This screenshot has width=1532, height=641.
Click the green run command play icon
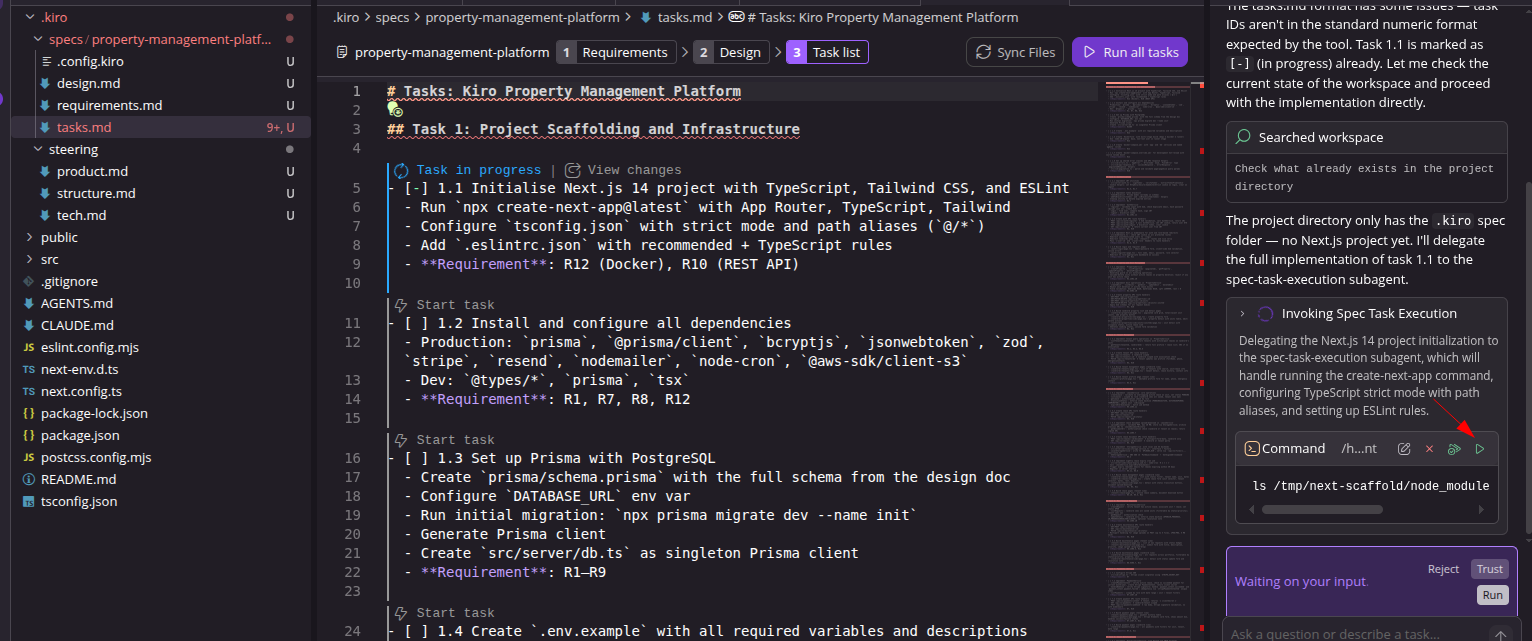click(x=1480, y=449)
